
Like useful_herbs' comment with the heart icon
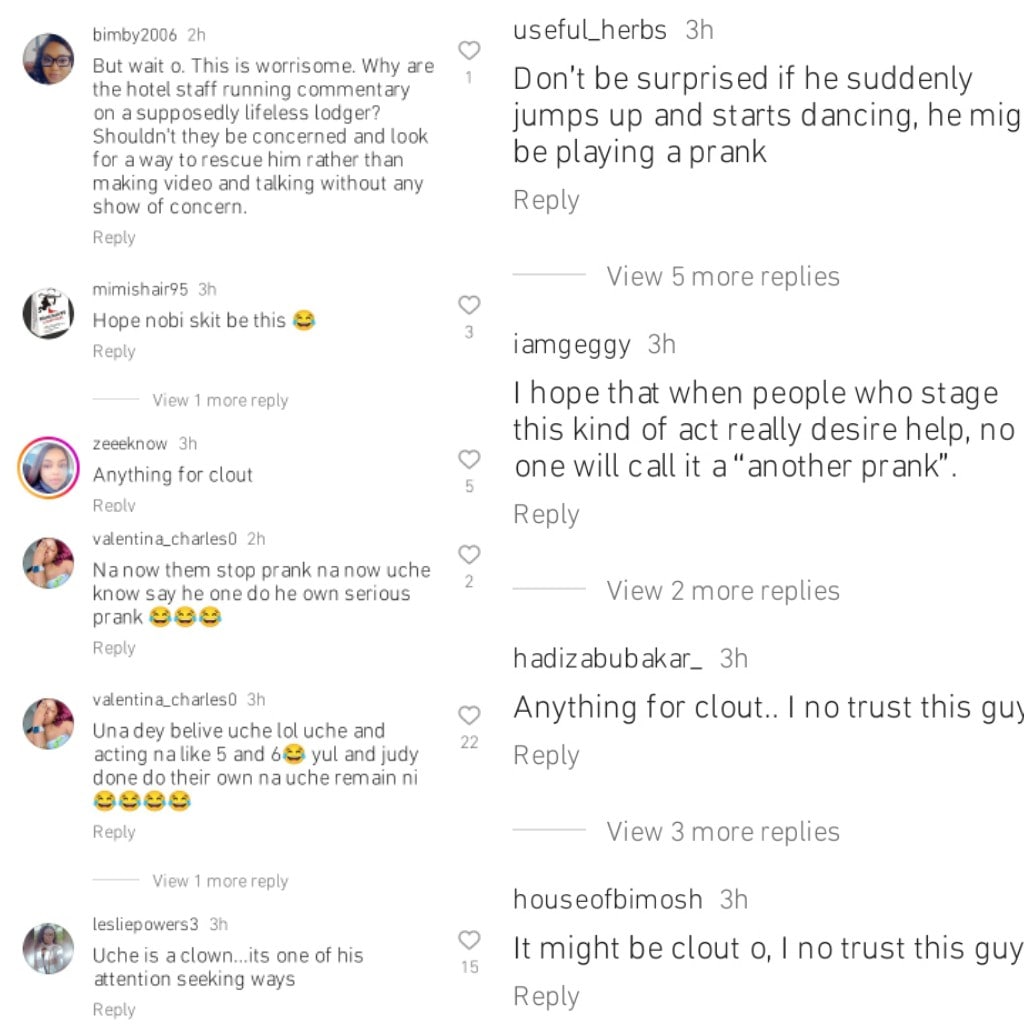tap(469, 48)
